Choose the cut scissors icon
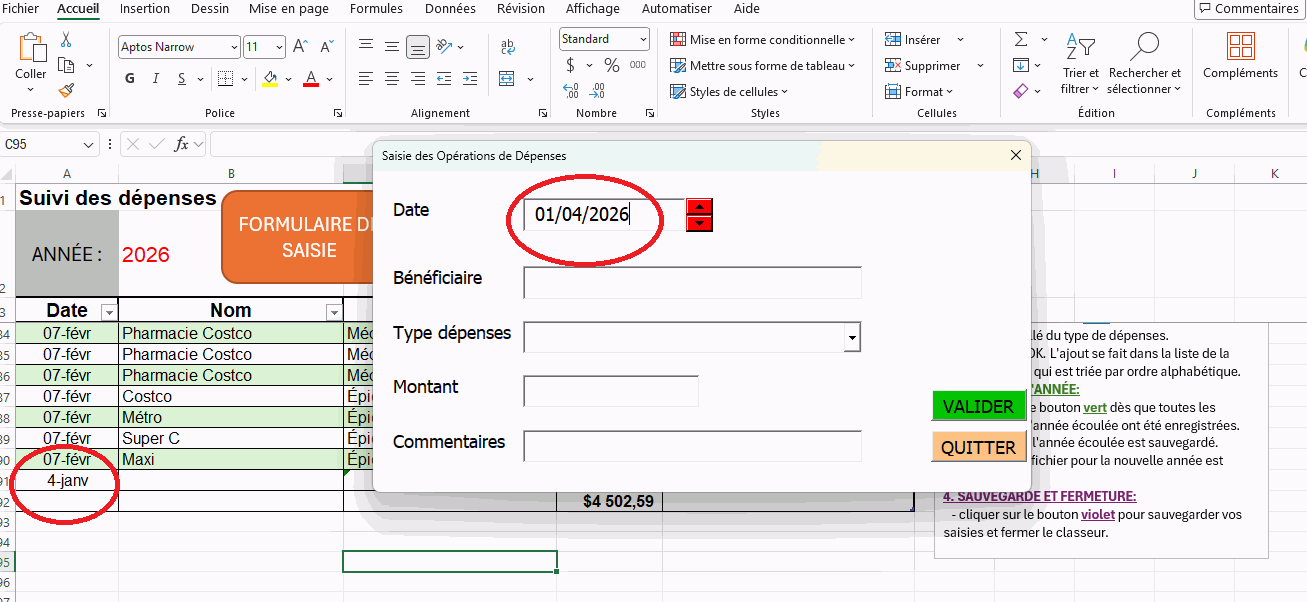The image size is (1307, 602). 66,40
